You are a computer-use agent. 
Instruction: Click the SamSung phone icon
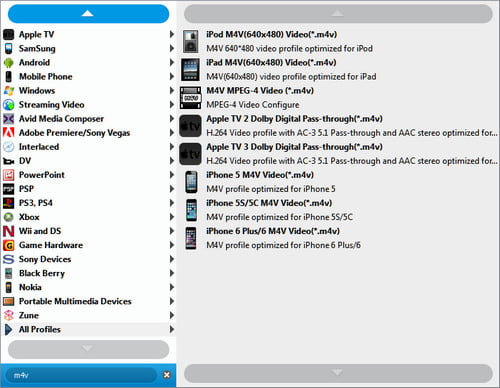9,48
